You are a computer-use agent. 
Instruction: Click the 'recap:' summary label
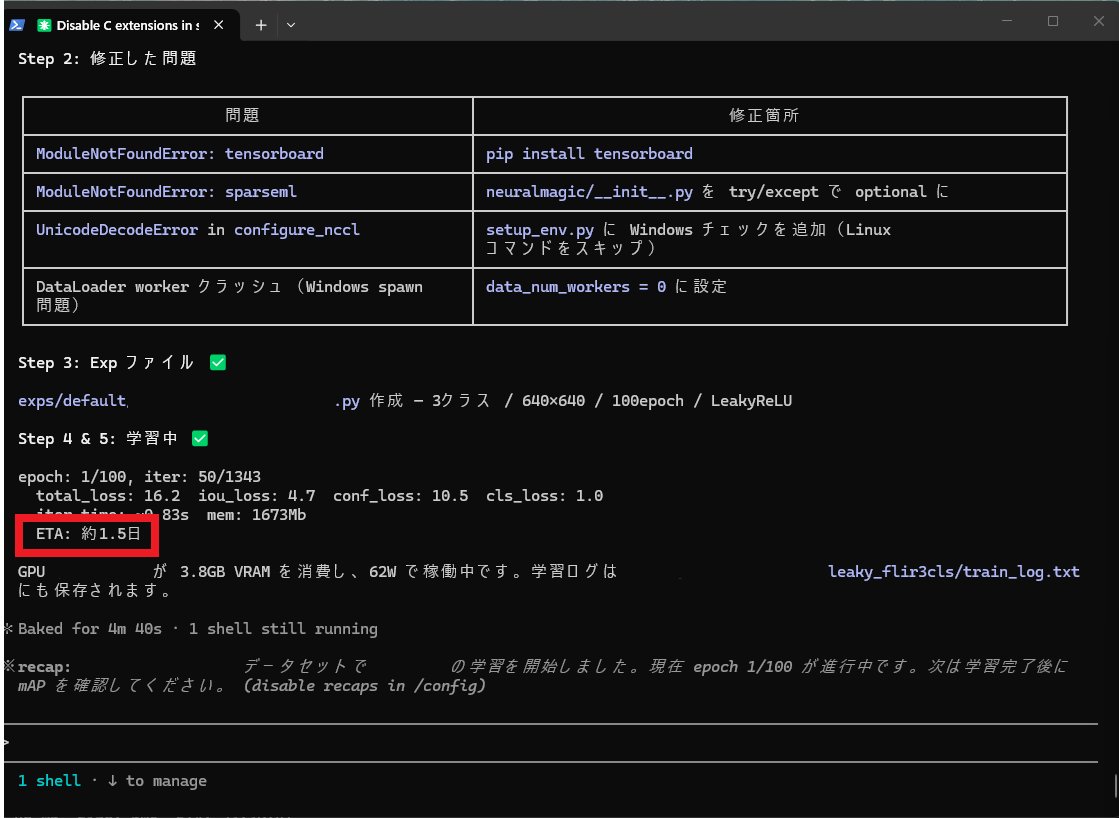tap(44, 667)
